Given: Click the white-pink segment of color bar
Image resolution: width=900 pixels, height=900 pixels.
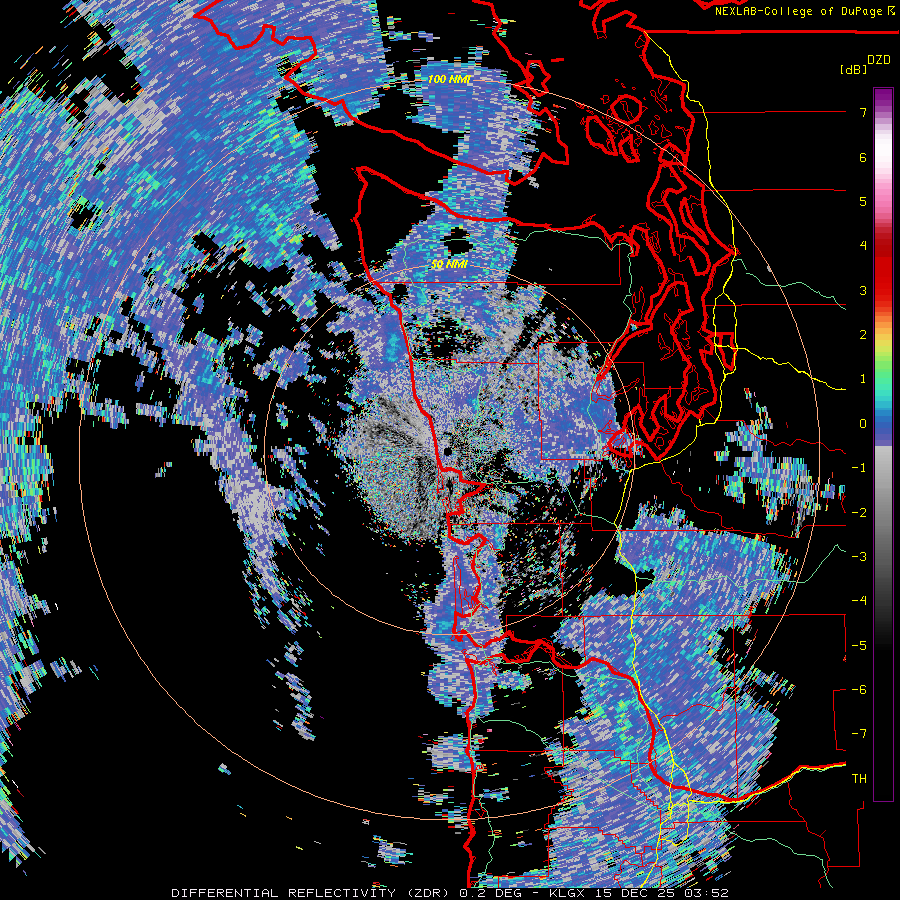Looking at the screenshot, I should click(x=883, y=158).
